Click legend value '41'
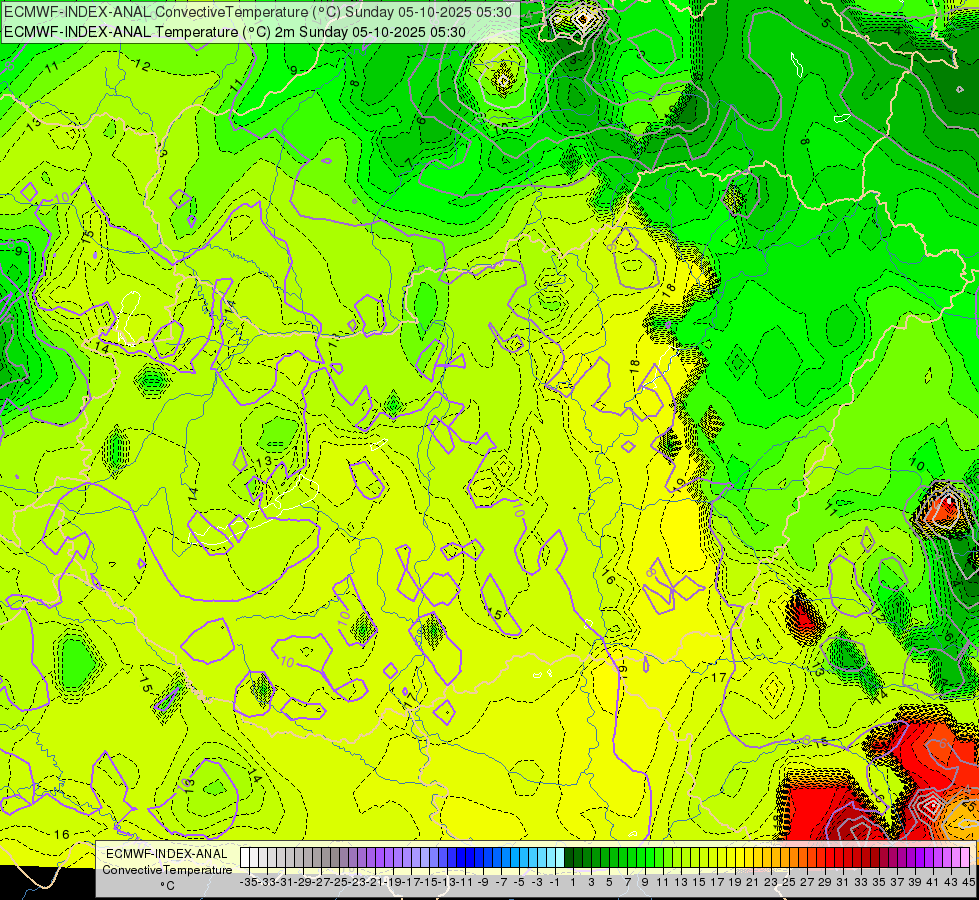The width and height of the screenshot is (979, 900). click(x=933, y=883)
